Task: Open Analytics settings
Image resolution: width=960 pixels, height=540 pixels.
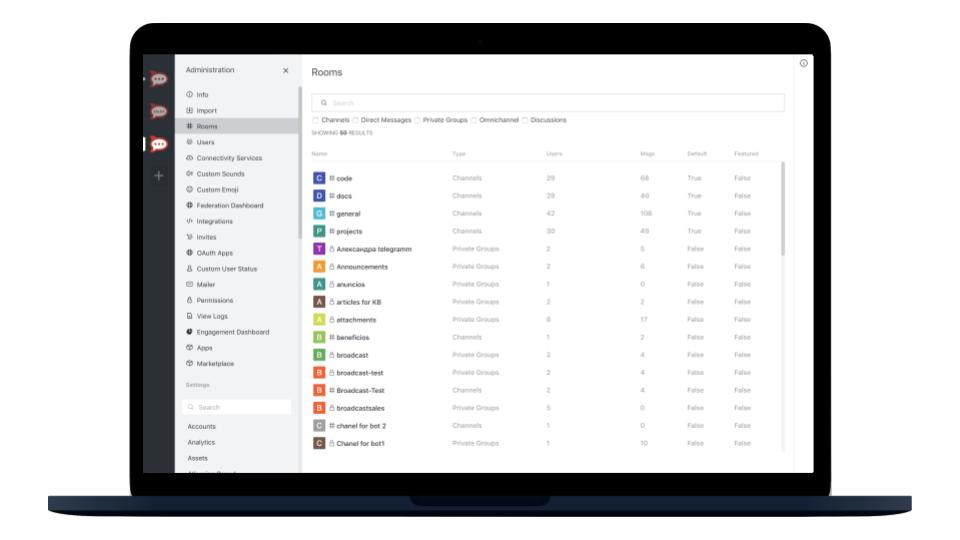Action: [x=201, y=443]
